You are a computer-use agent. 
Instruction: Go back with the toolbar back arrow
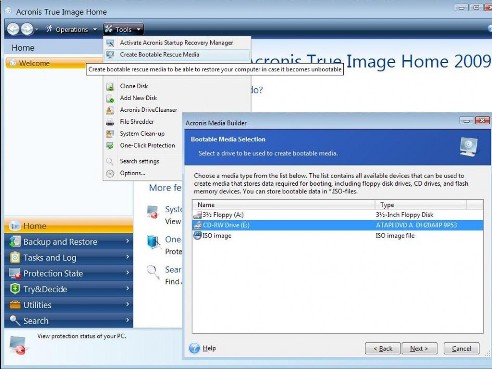(13, 29)
